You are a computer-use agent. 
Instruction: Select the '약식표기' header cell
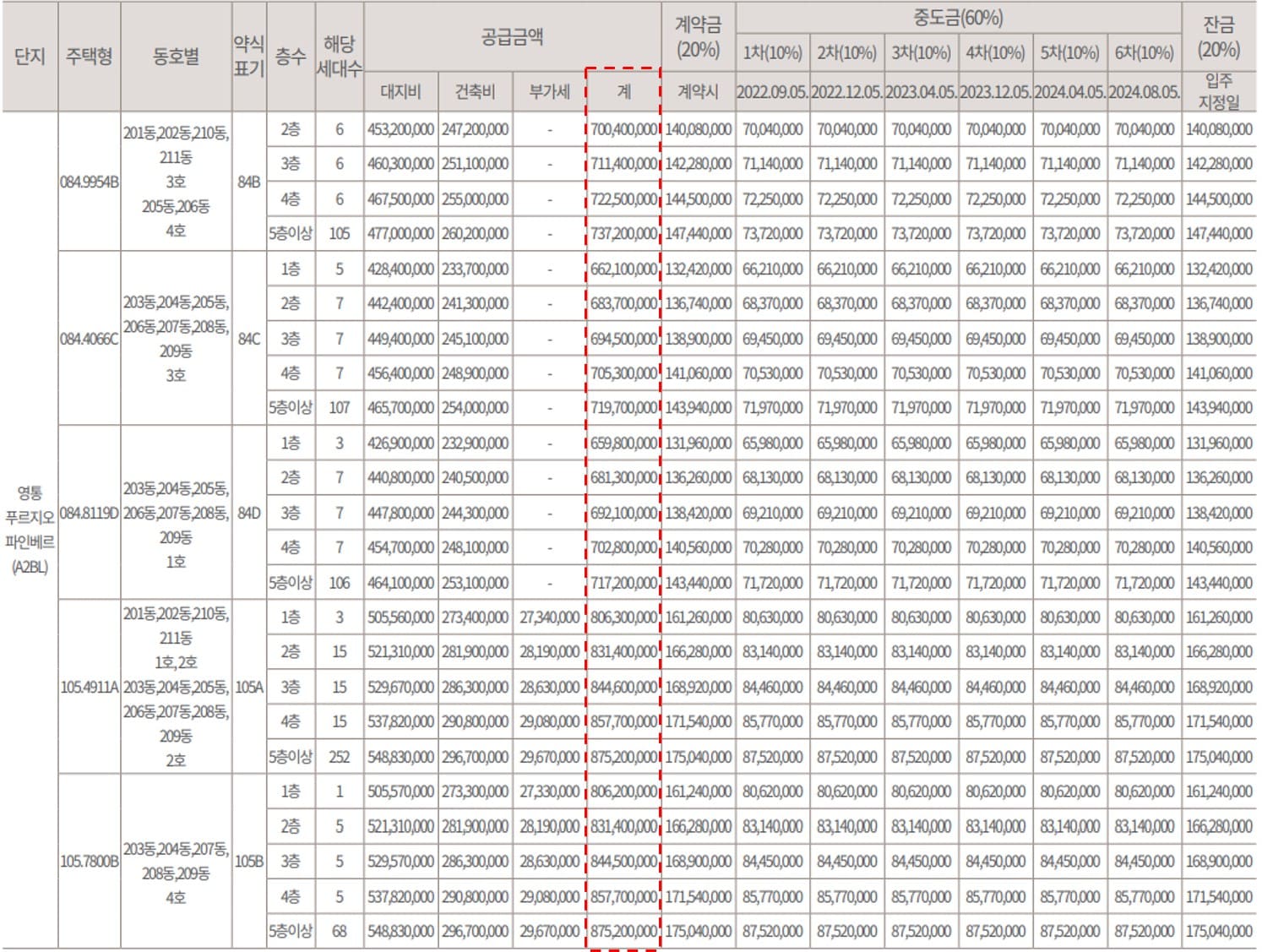[x=249, y=56]
